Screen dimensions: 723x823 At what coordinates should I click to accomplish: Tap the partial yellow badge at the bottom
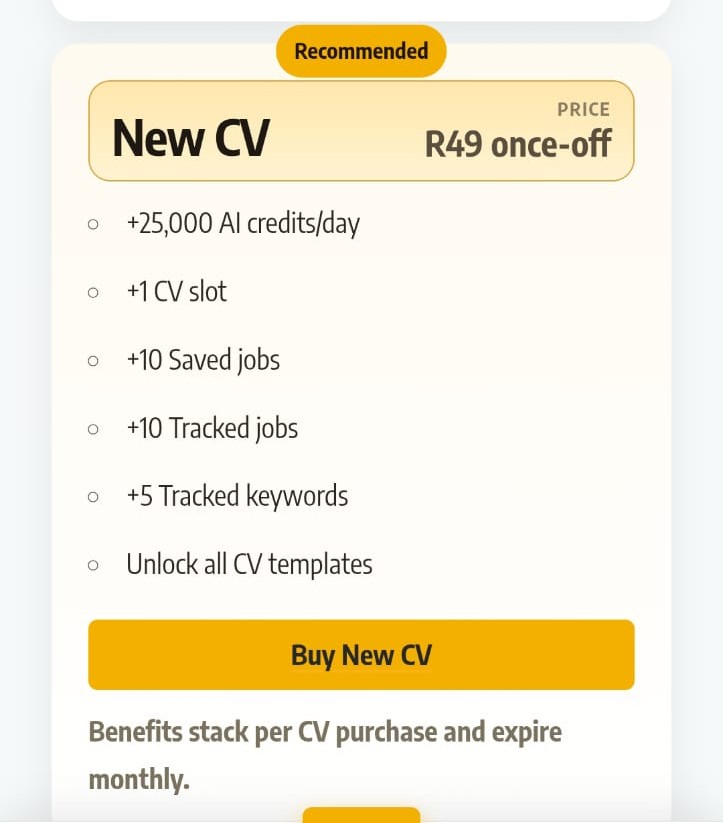point(361,815)
